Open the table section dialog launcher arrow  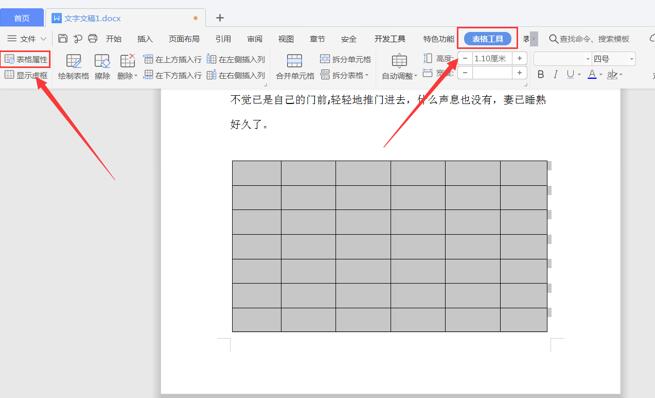[266, 85]
